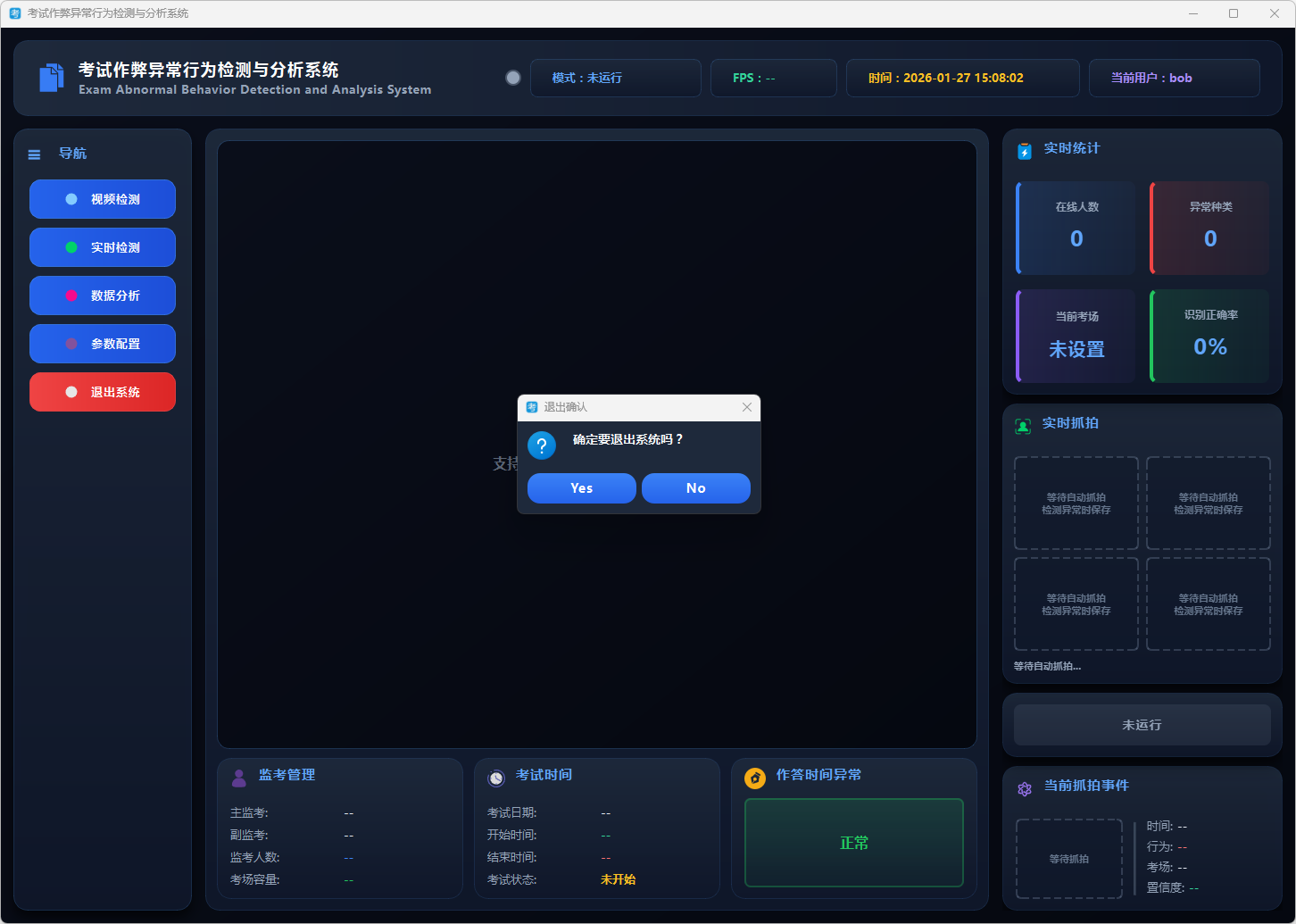This screenshot has width=1296, height=924.
Task: Click the 实时统计 clipboard icon
Action: pyautogui.click(x=1025, y=151)
